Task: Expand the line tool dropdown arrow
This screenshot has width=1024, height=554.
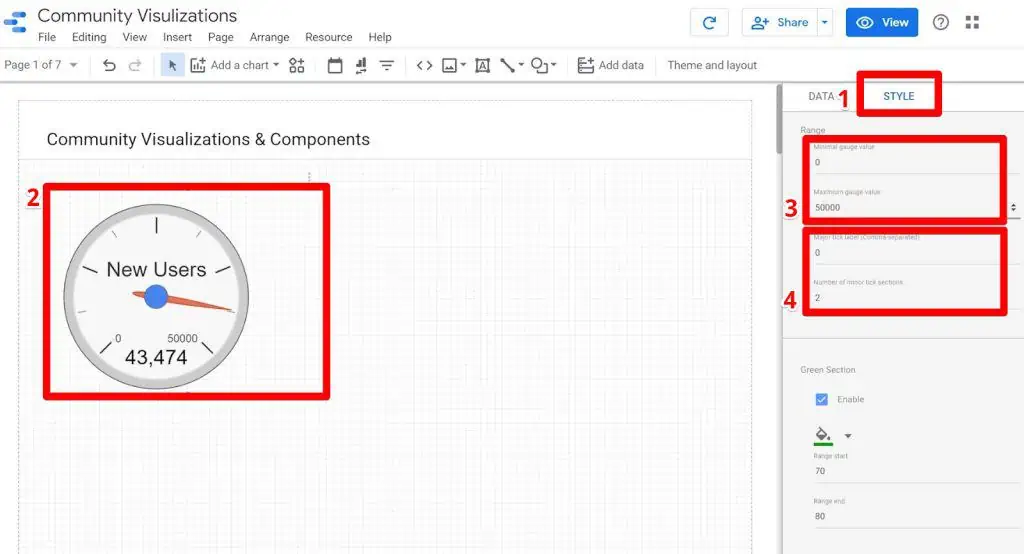Action: point(521,65)
